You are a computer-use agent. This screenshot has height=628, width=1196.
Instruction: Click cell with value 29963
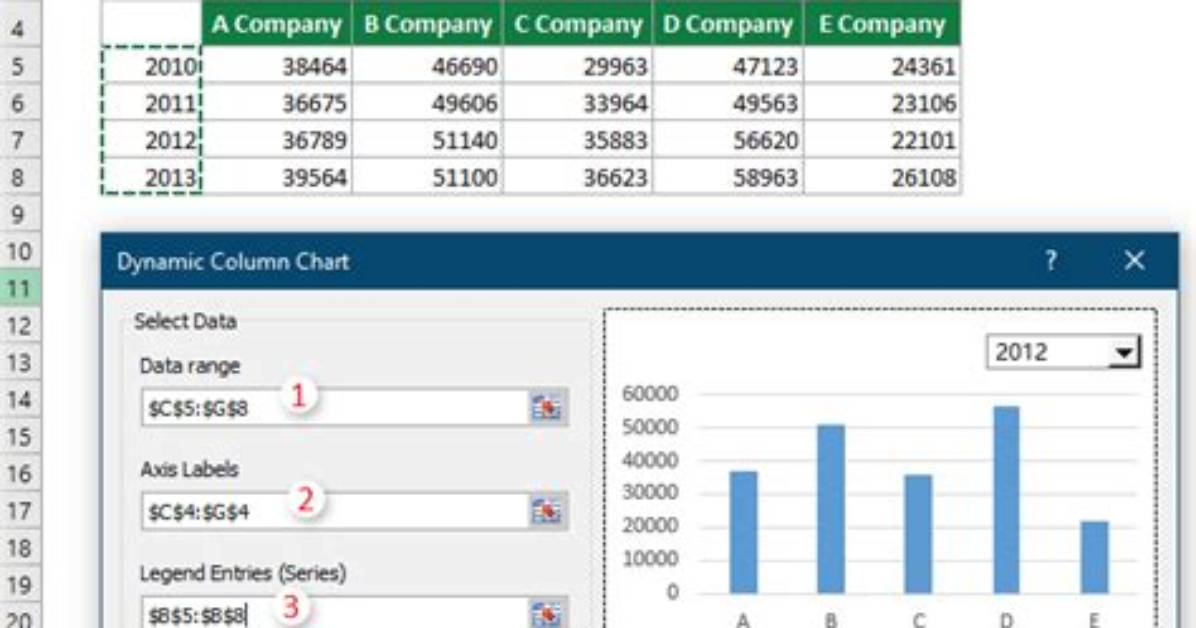578,66
